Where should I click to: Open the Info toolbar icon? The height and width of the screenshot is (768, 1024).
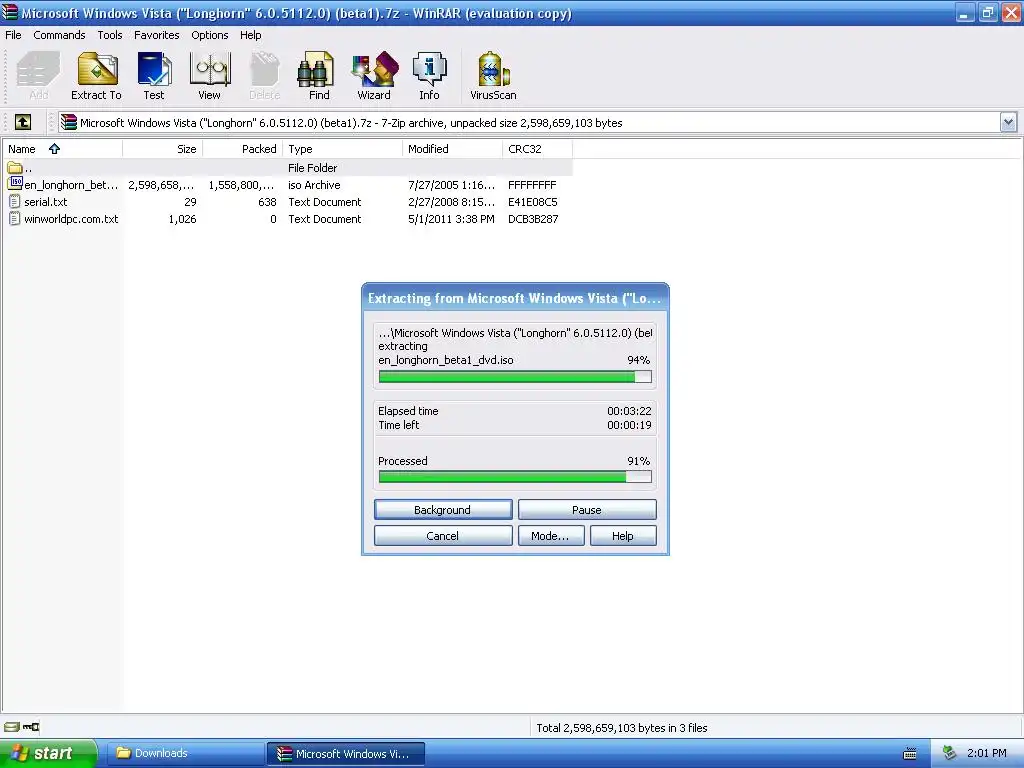[x=430, y=70]
